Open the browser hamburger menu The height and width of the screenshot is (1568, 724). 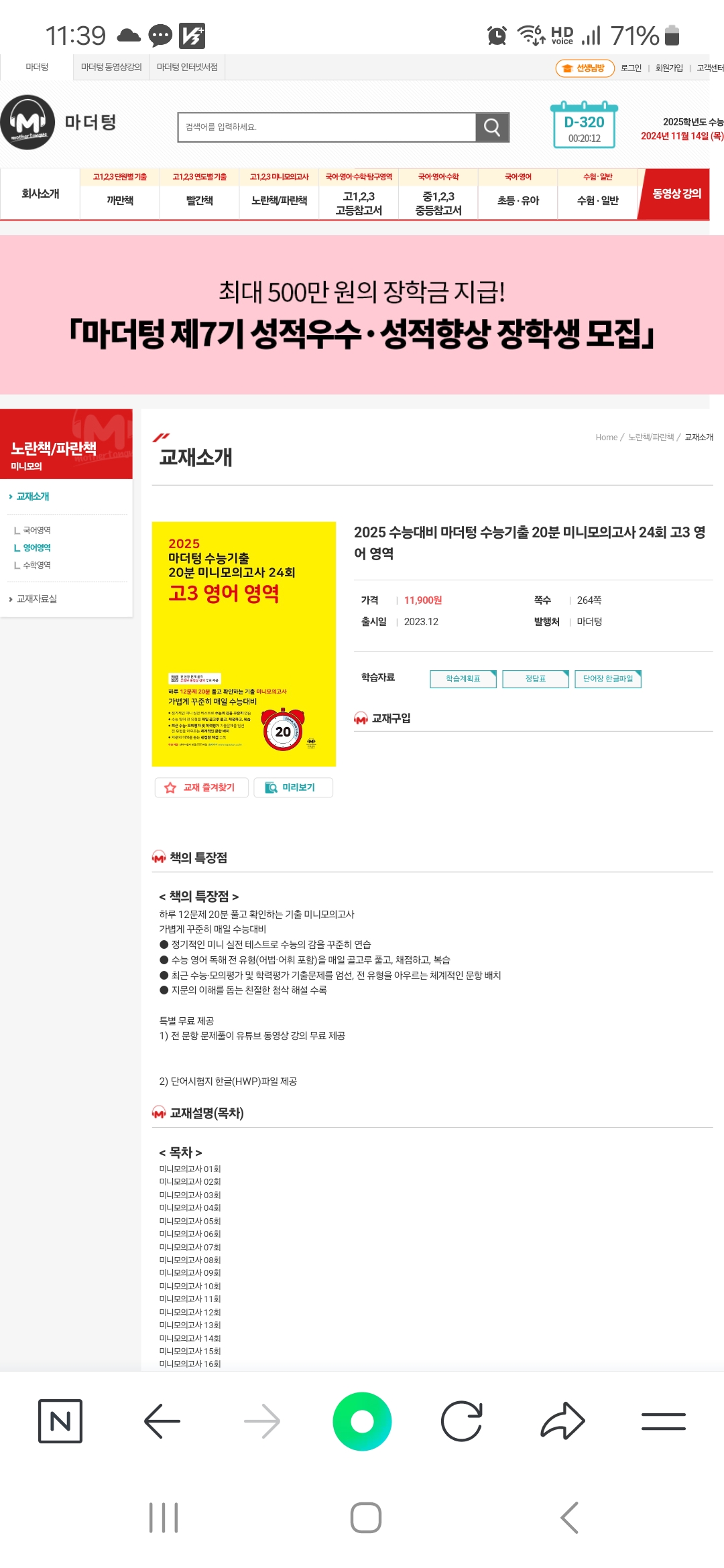click(x=663, y=1421)
